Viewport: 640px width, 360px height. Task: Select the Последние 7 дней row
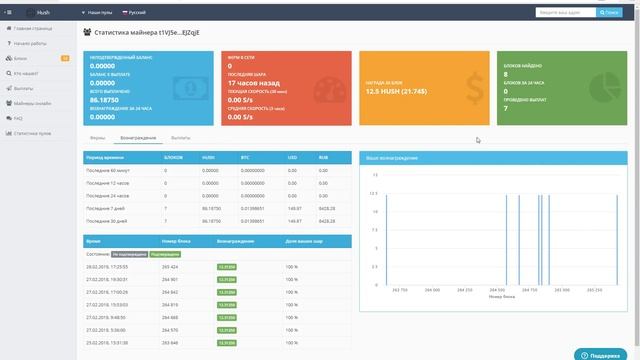click(x=217, y=209)
